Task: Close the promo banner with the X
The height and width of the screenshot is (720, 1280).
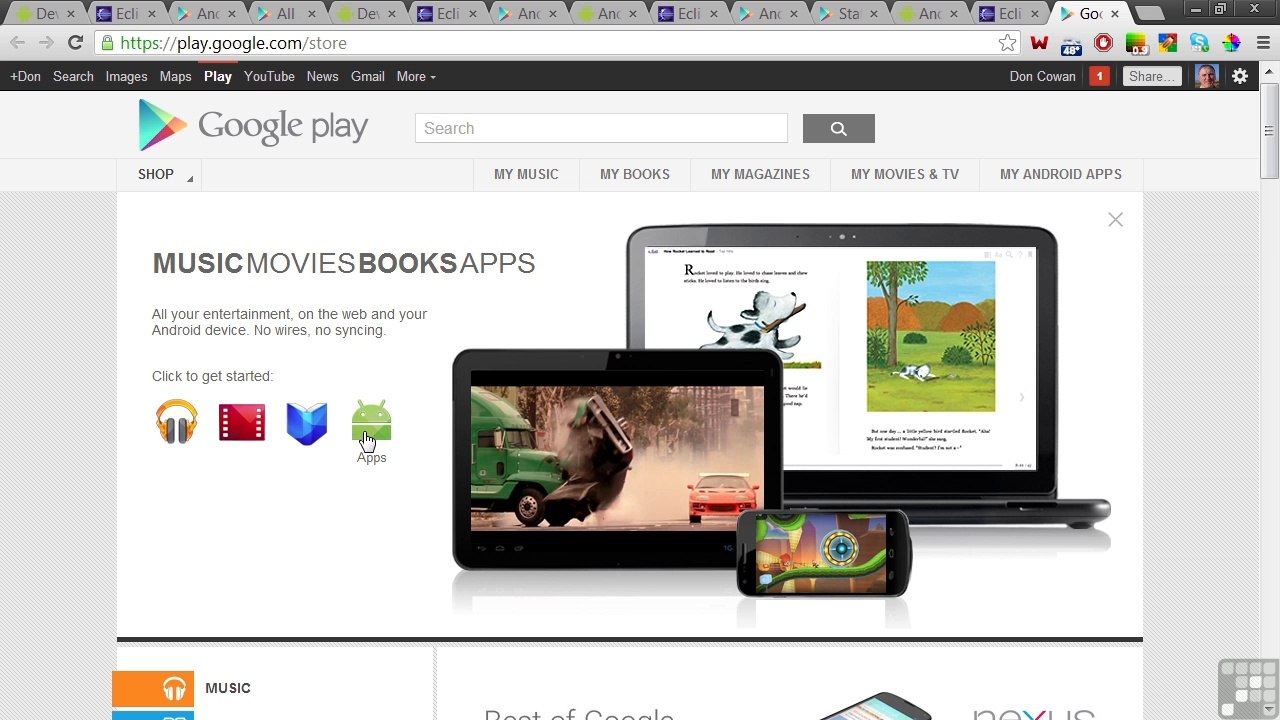Action: [x=1116, y=220]
